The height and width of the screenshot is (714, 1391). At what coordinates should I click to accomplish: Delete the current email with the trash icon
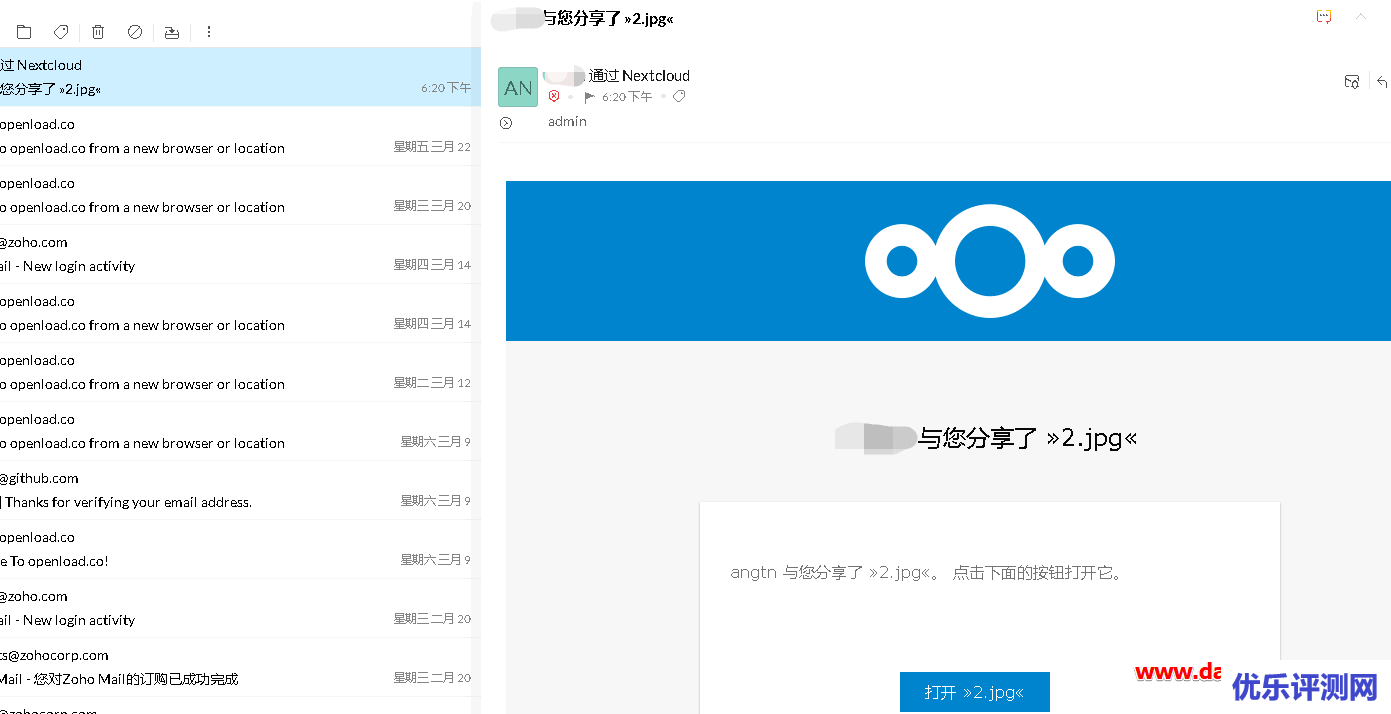(x=97, y=31)
